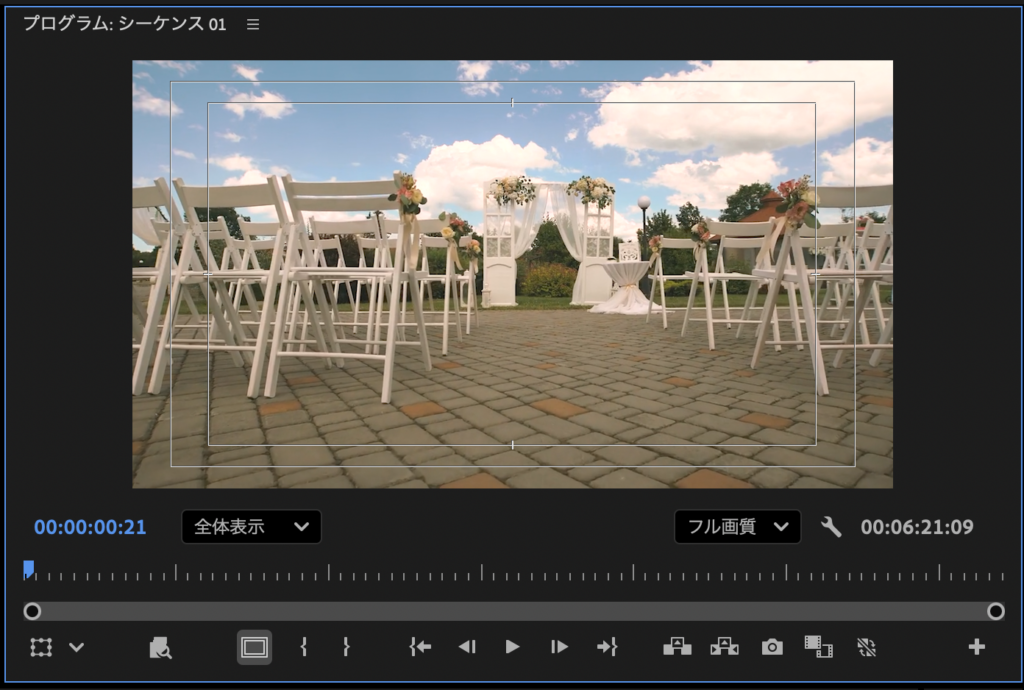The height and width of the screenshot is (690, 1024).
Task: Click the Mark Out brace button
Action: 346,647
